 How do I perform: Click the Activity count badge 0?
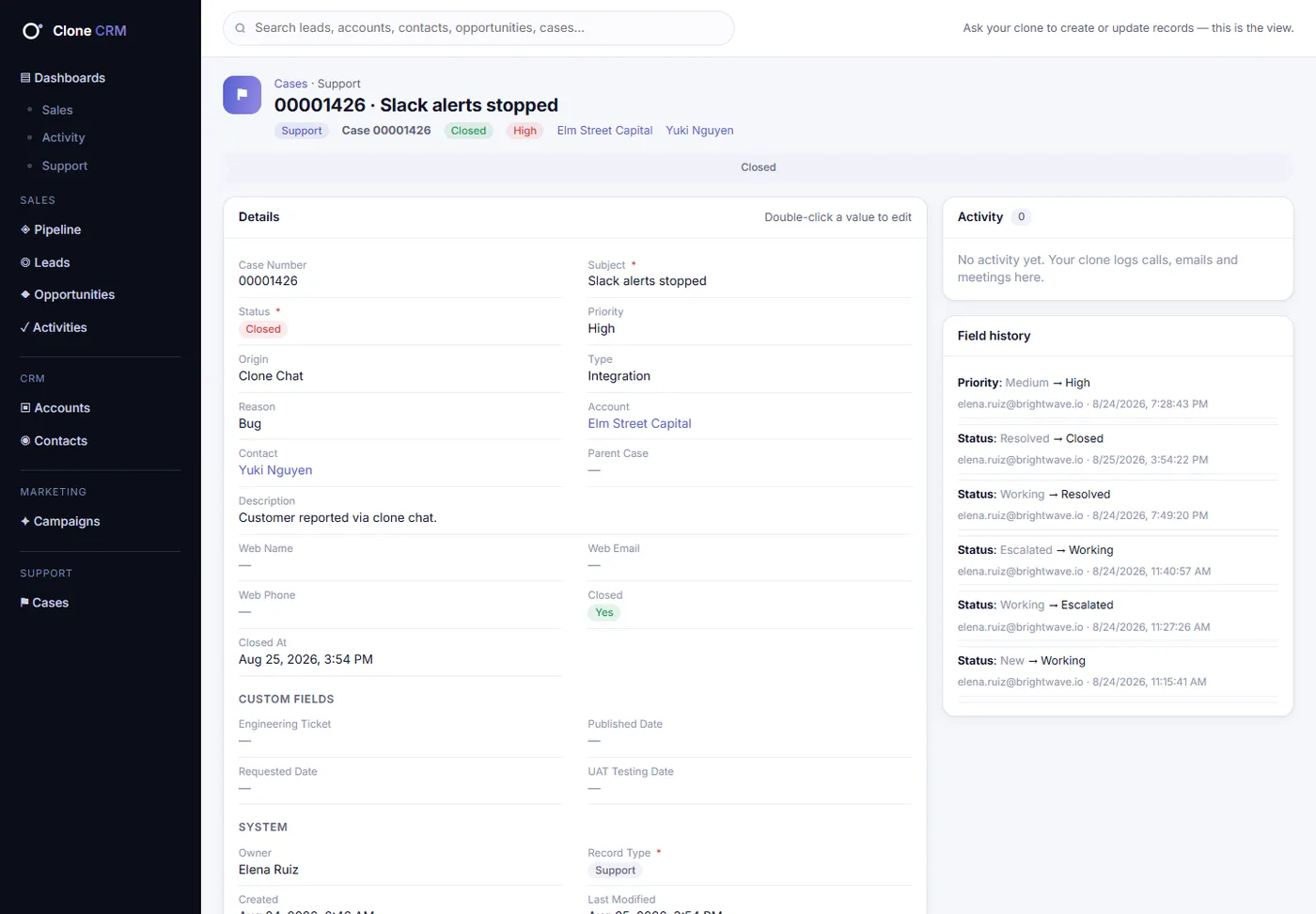[1021, 217]
